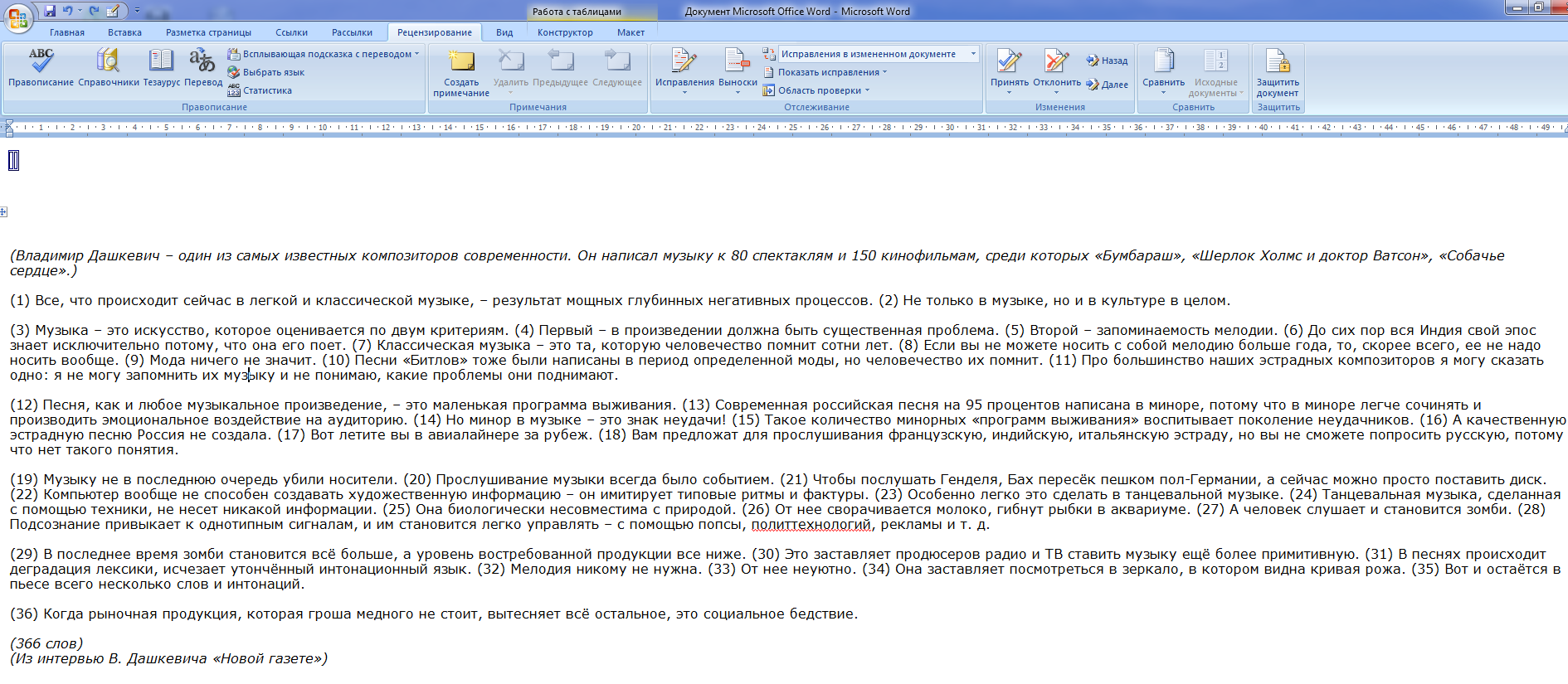Open the undo history dropdown arrow
The width and height of the screenshot is (1568, 684).
pos(80,11)
